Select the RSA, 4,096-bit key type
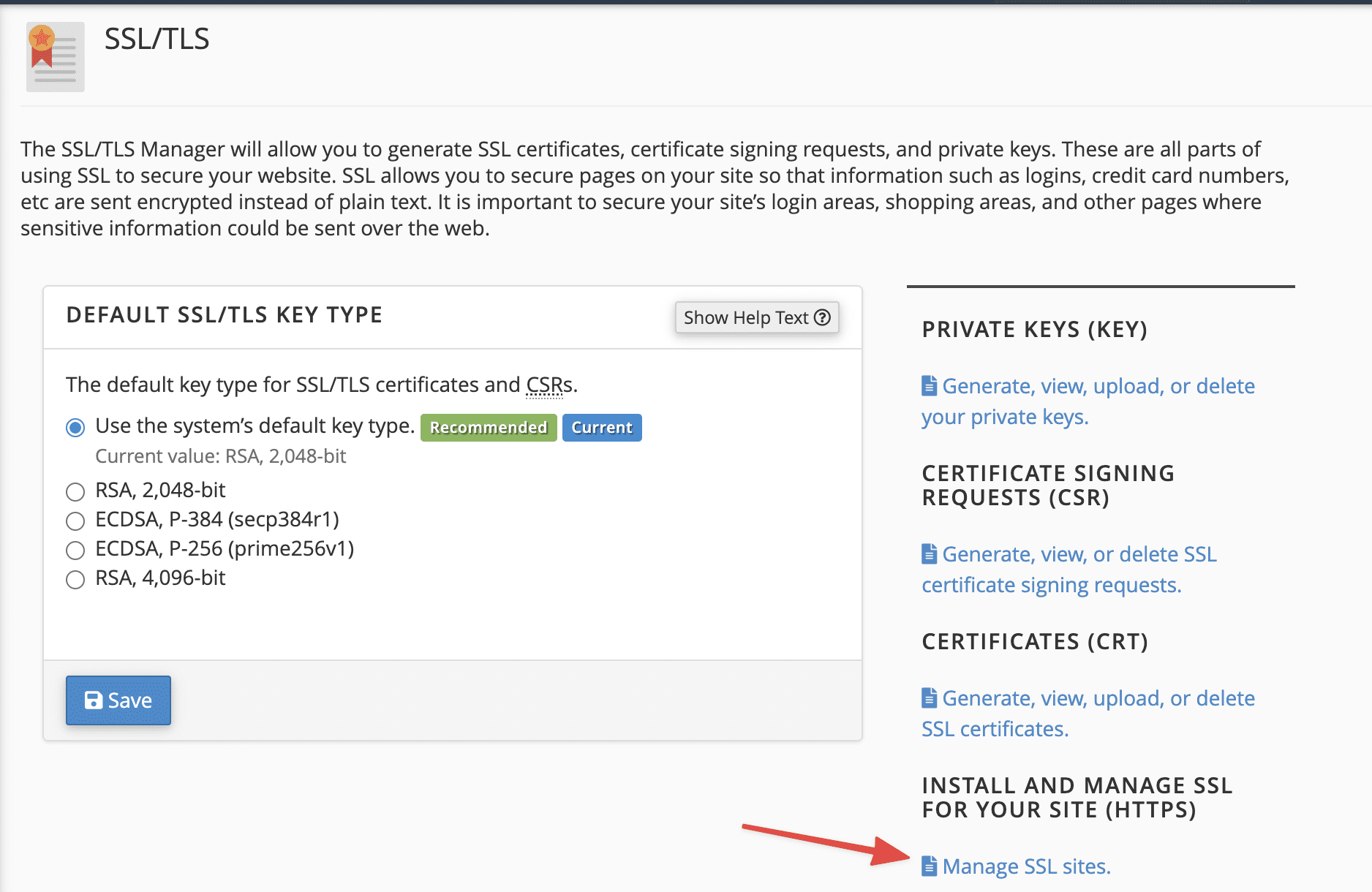This screenshot has height=892, width=1372. point(75,579)
